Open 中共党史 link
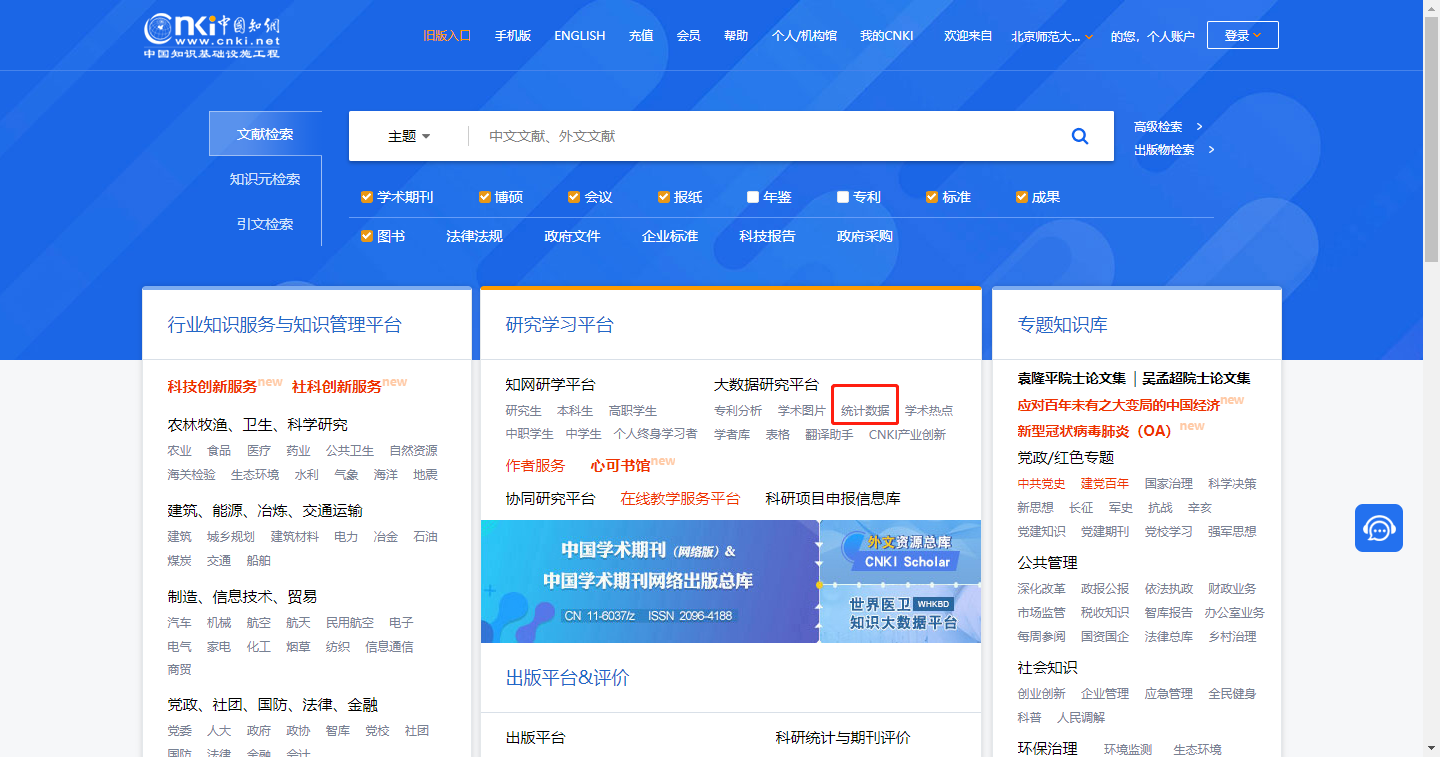Viewport: 1440px width, 757px height. [x=1042, y=483]
